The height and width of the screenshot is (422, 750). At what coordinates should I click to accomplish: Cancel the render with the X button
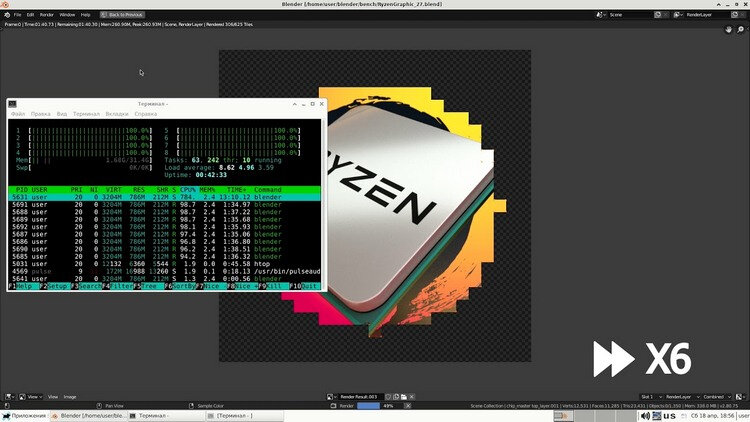point(408,406)
